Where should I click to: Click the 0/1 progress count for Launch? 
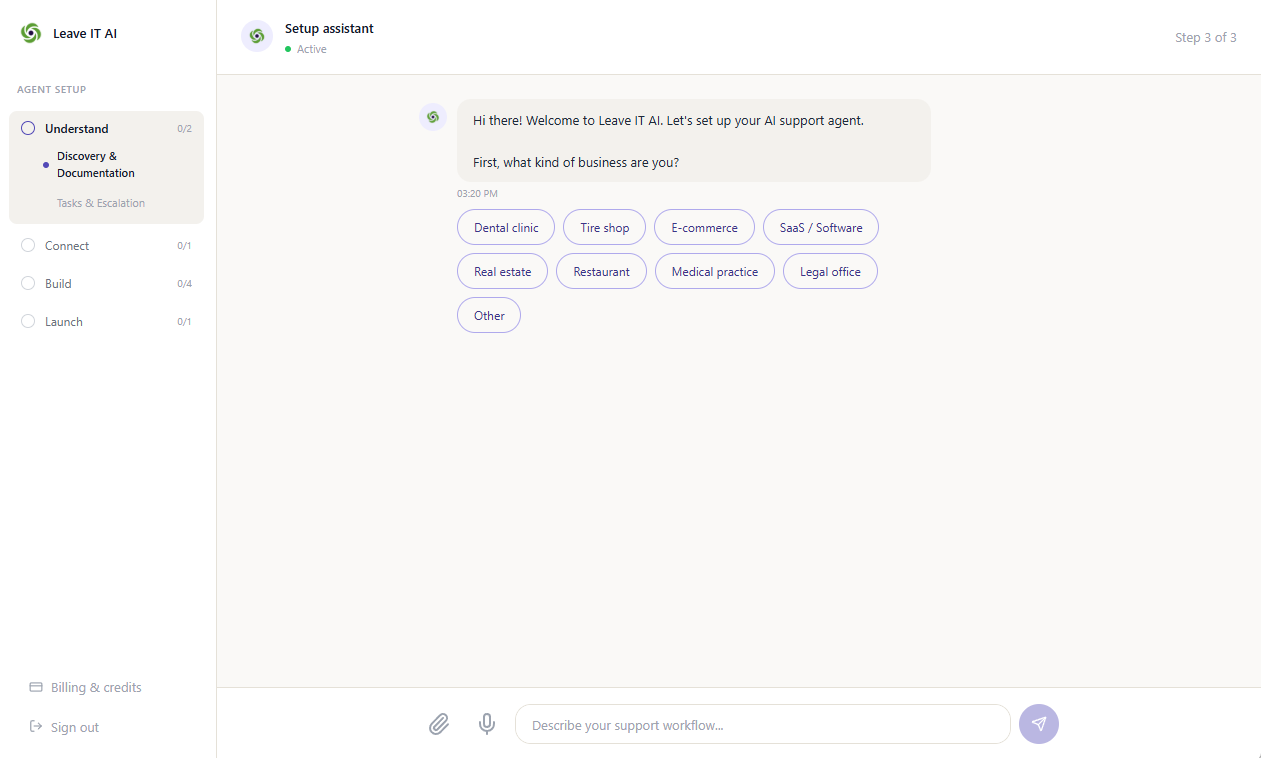pos(184,321)
